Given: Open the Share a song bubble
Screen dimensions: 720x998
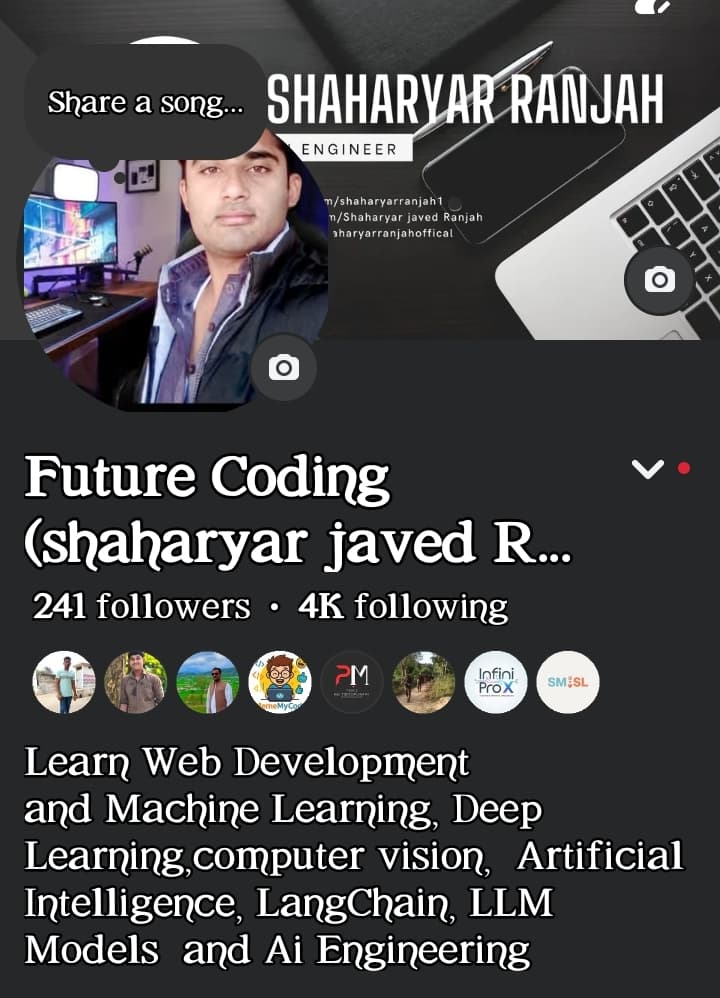Looking at the screenshot, I should point(145,102).
